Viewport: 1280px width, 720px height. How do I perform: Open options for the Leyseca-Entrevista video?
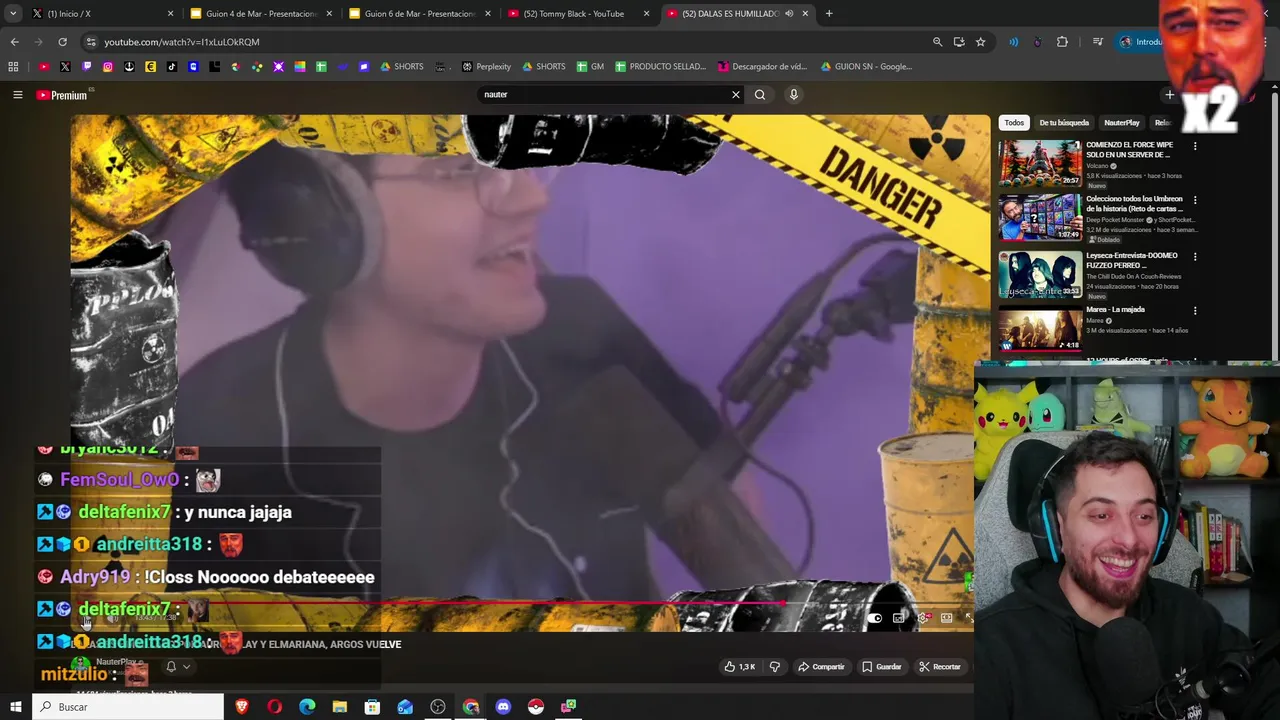pos(1195,256)
